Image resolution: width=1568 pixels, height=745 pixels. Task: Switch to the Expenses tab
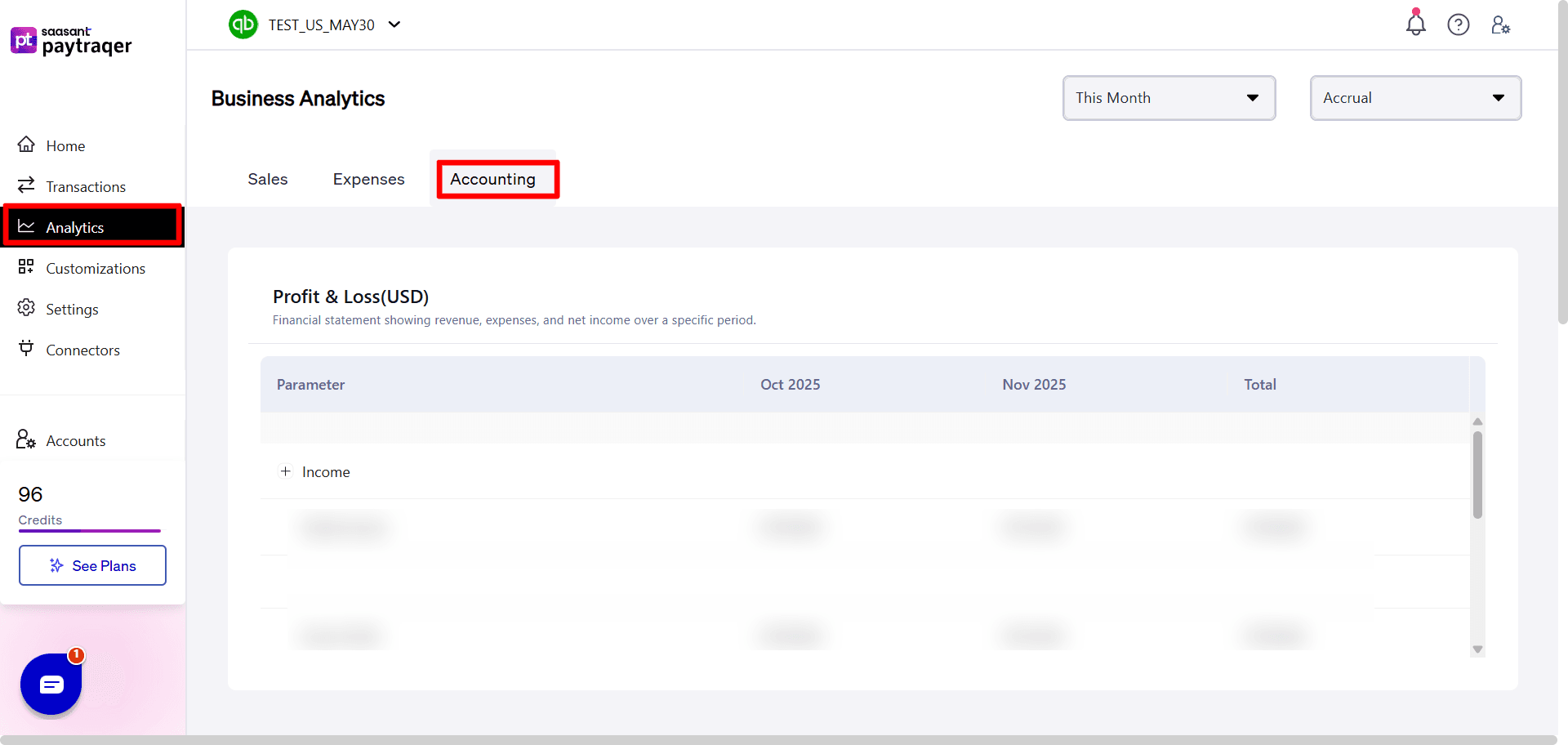pyautogui.click(x=368, y=179)
